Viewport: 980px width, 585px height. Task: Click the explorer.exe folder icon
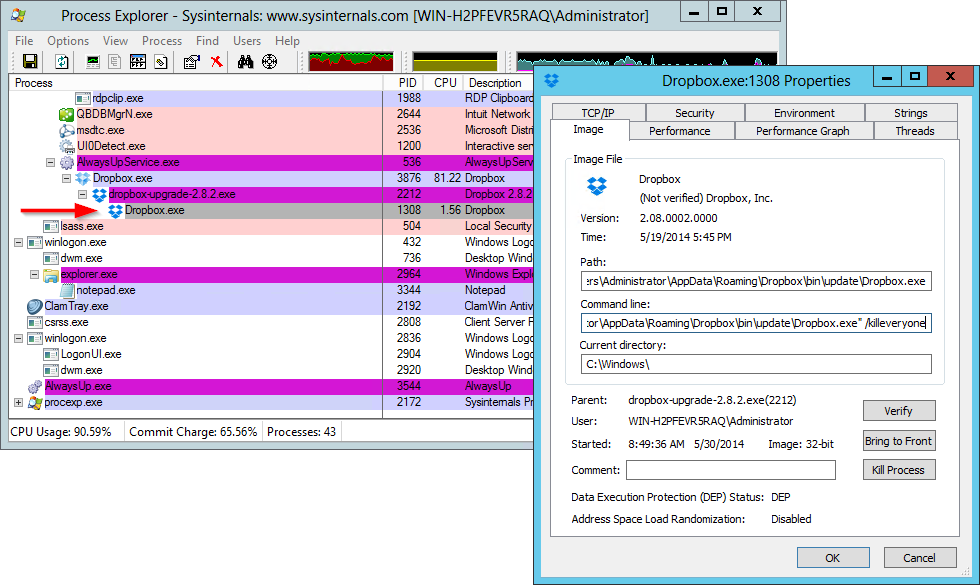coord(51,274)
